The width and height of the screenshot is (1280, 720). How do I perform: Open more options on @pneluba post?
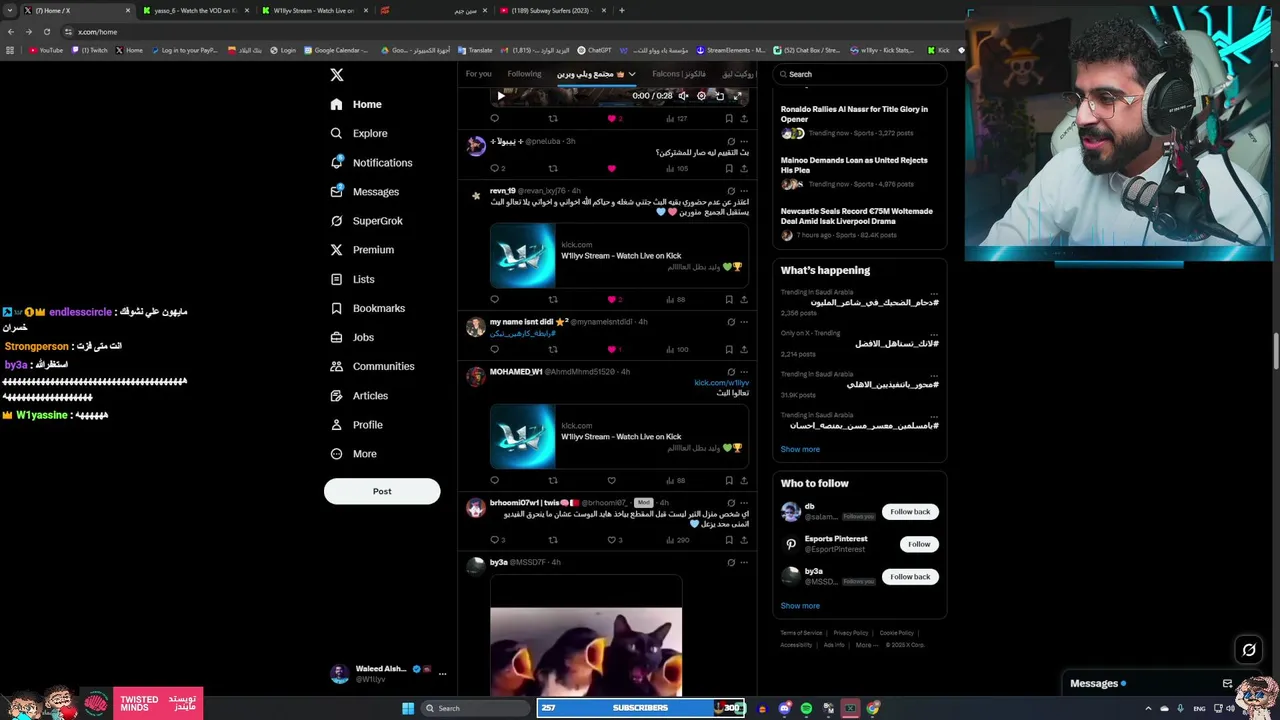coord(743,141)
